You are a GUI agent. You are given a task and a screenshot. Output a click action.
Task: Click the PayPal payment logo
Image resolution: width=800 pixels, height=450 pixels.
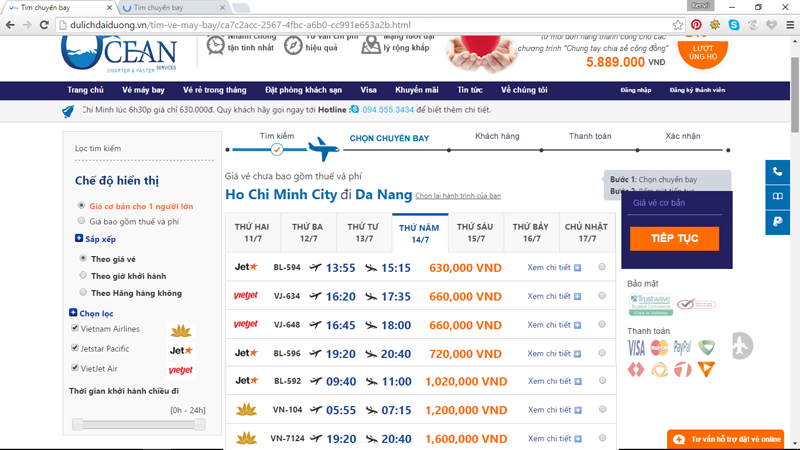pos(682,347)
